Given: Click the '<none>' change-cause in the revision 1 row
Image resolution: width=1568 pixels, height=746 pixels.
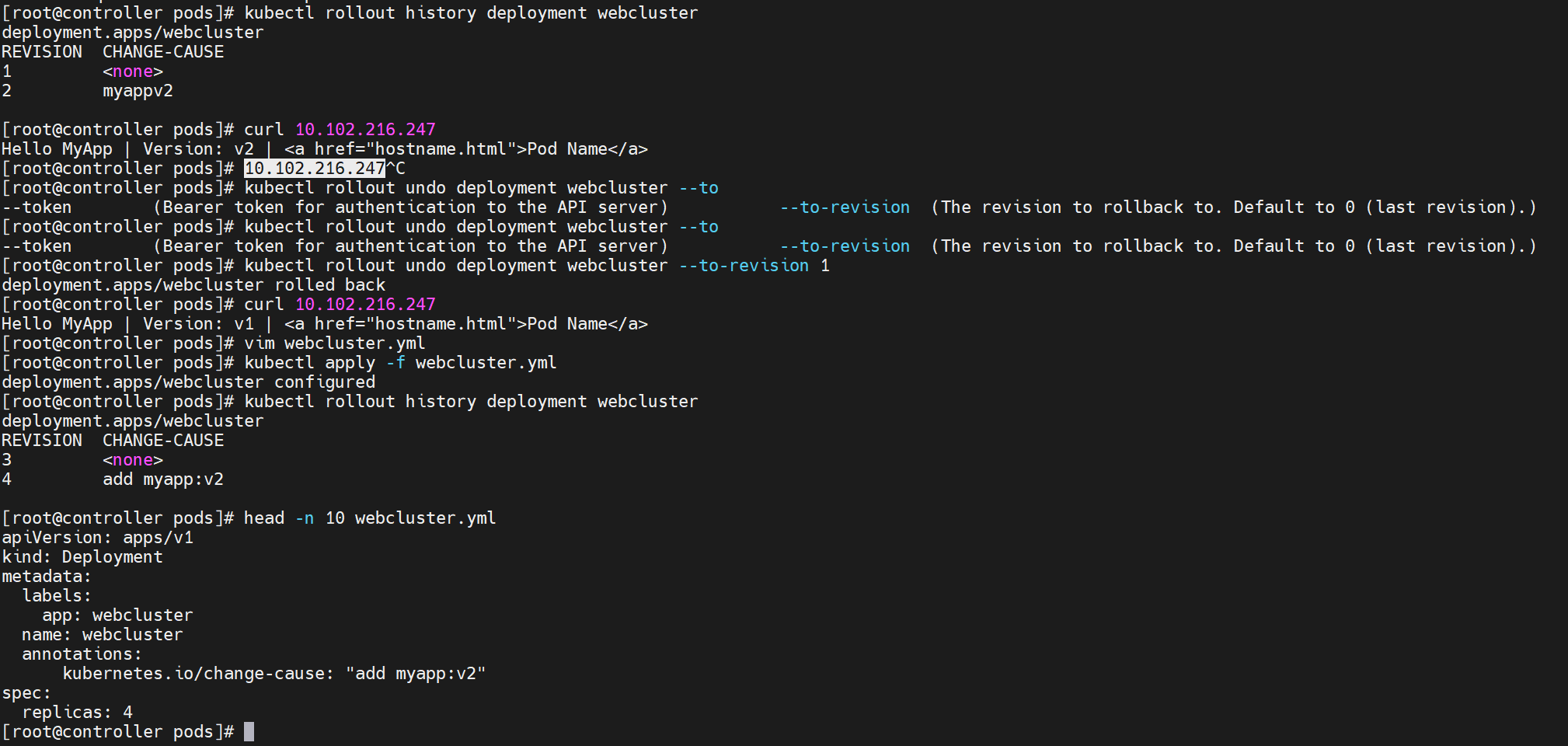Looking at the screenshot, I should pyautogui.click(x=133, y=71).
